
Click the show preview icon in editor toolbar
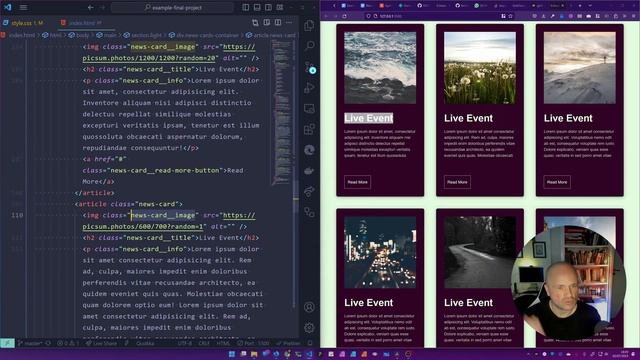pyautogui.click(x=267, y=22)
